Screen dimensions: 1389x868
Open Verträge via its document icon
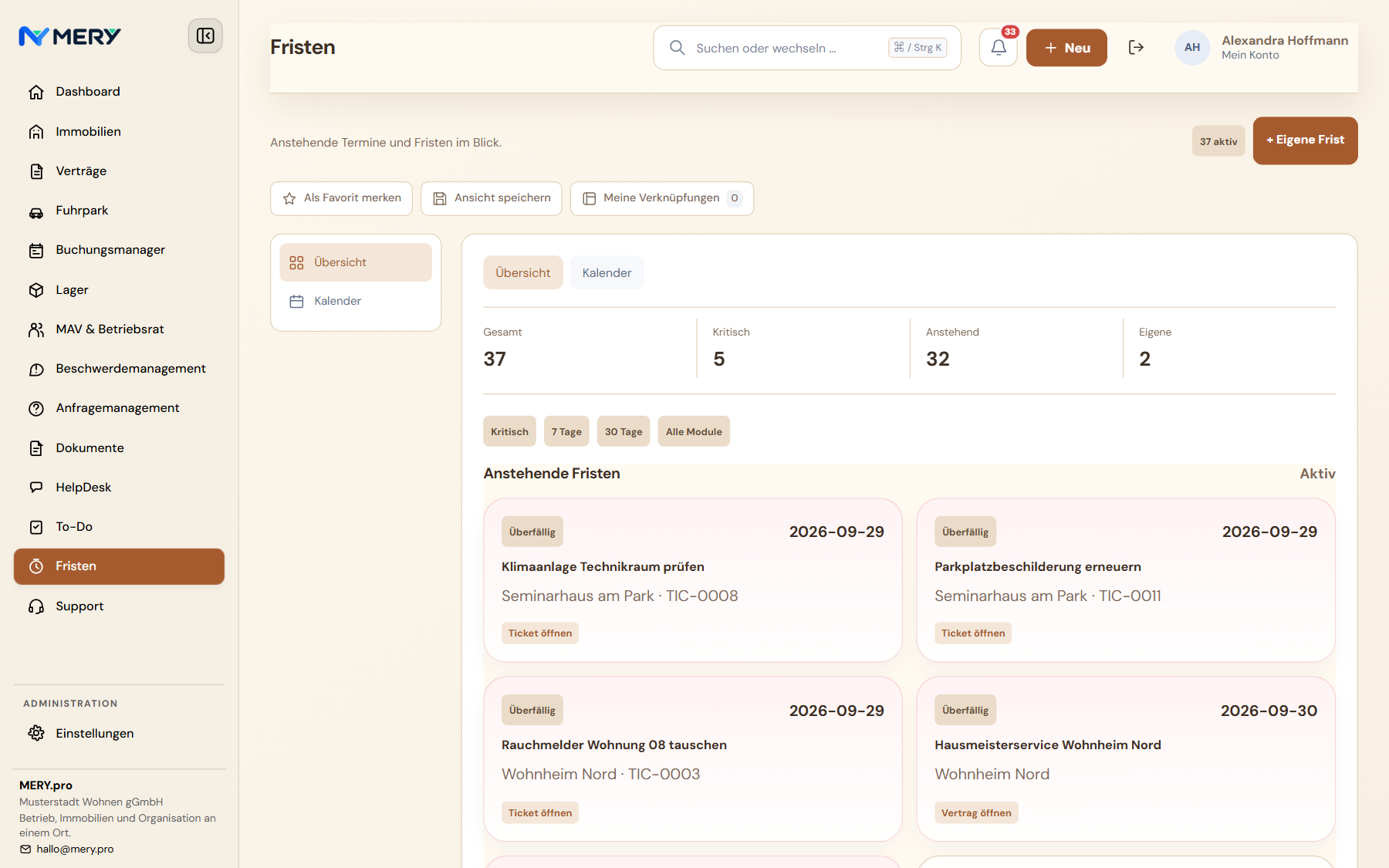[x=36, y=171]
